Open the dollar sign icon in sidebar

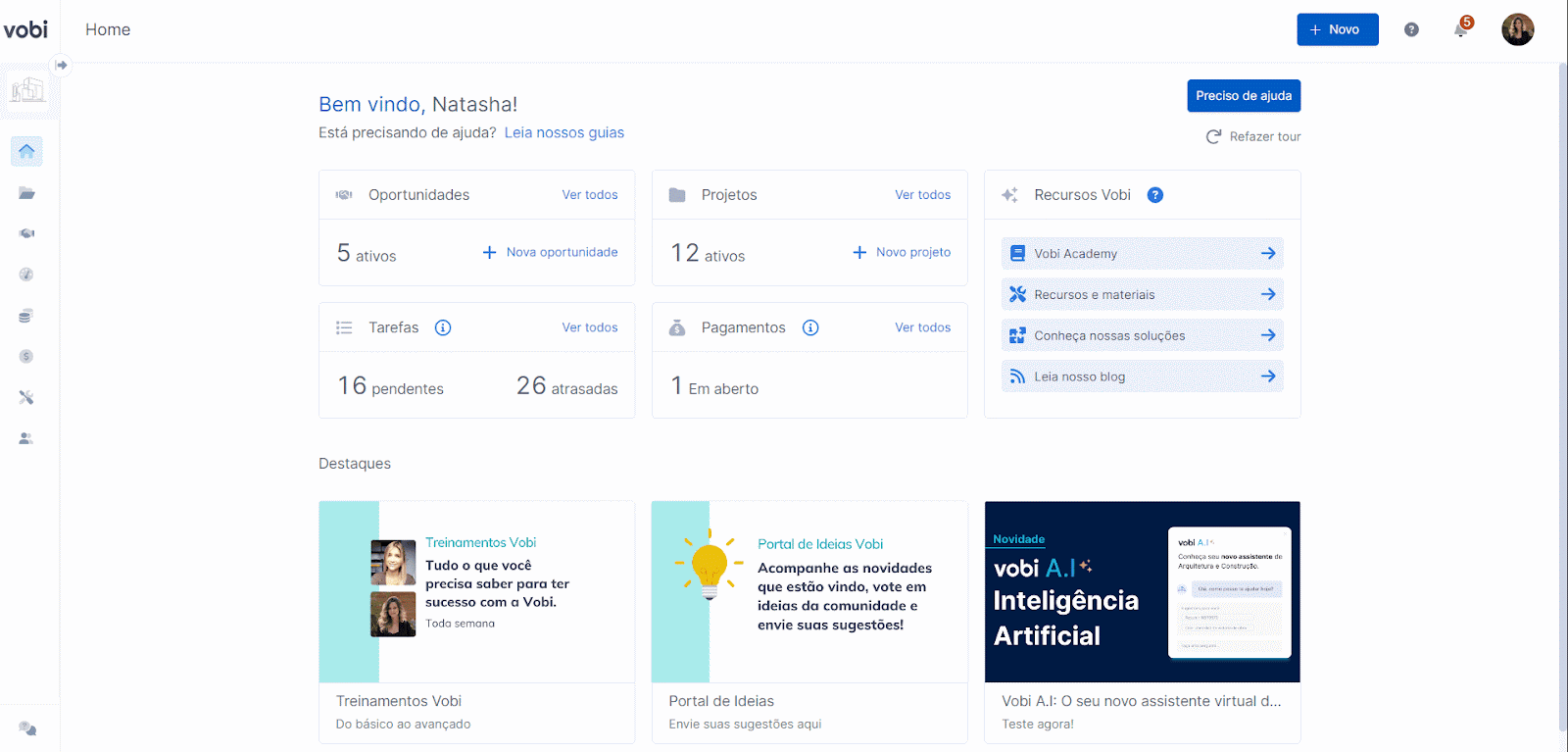(x=26, y=356)
